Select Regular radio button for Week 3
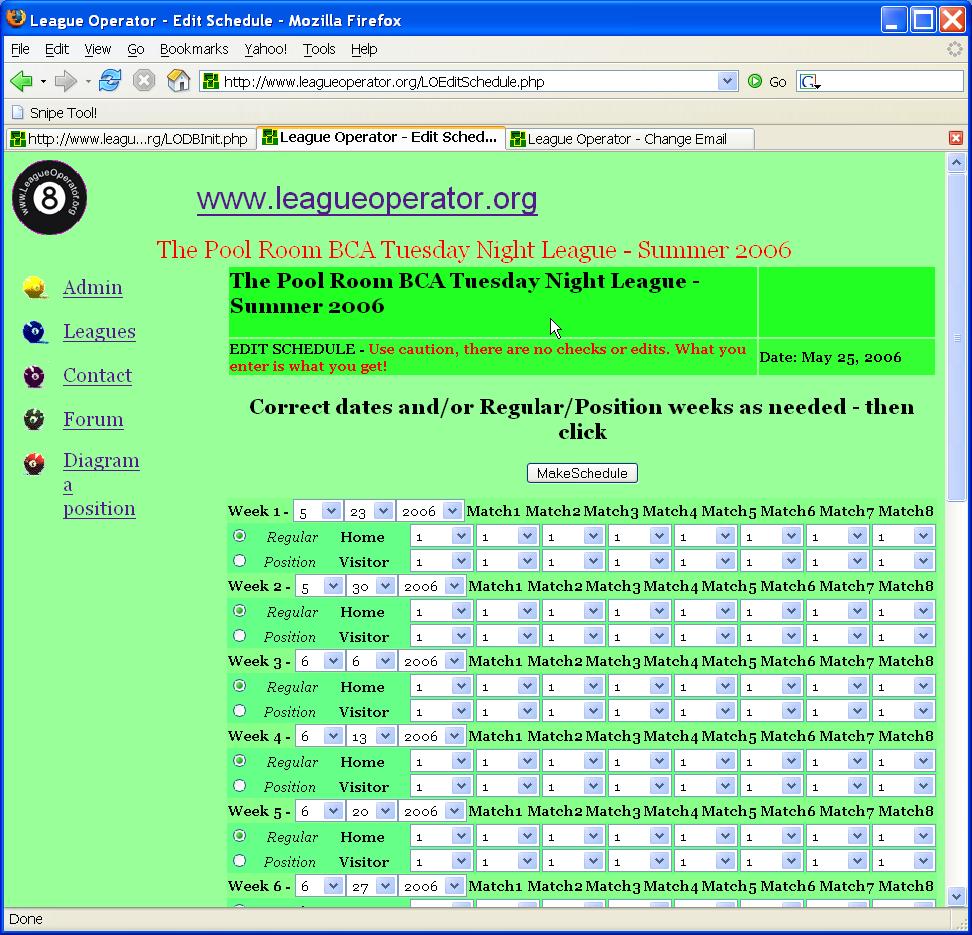The image size is (972, 935). [239, 686]
